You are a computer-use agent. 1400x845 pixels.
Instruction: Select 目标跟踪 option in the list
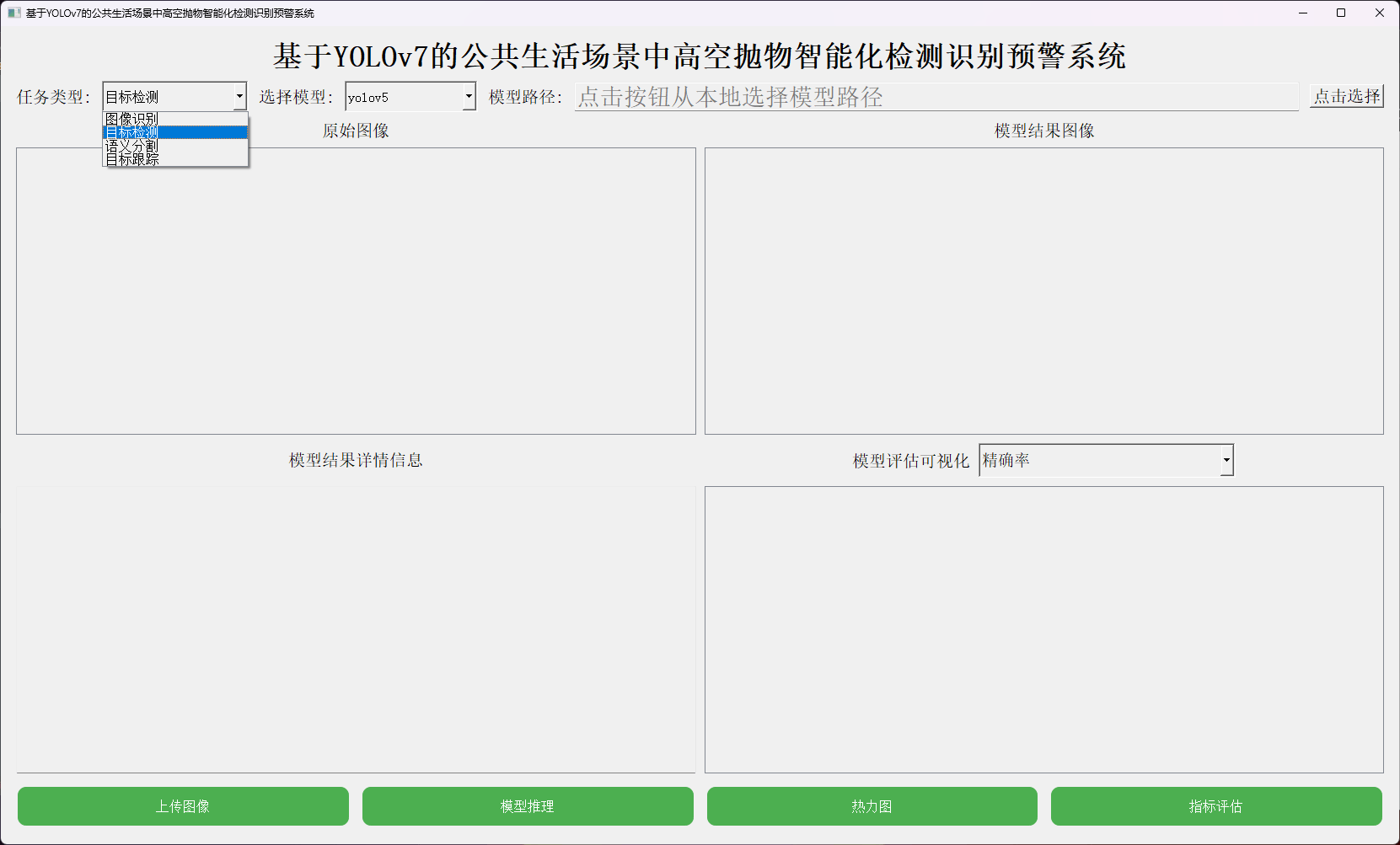(x=175, y=158)
